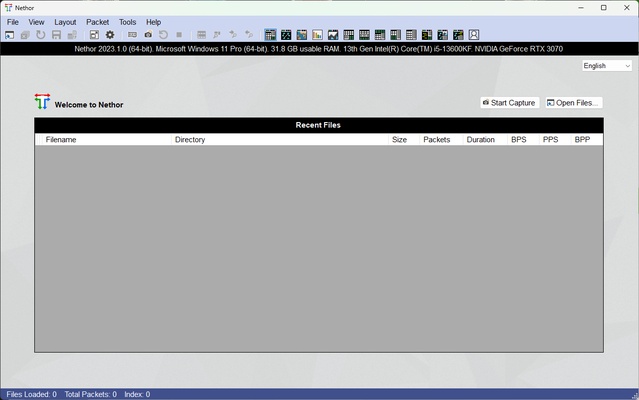639x400 pixels.
Task: Open the Layout menu
Action: click(x=65, y=22)
